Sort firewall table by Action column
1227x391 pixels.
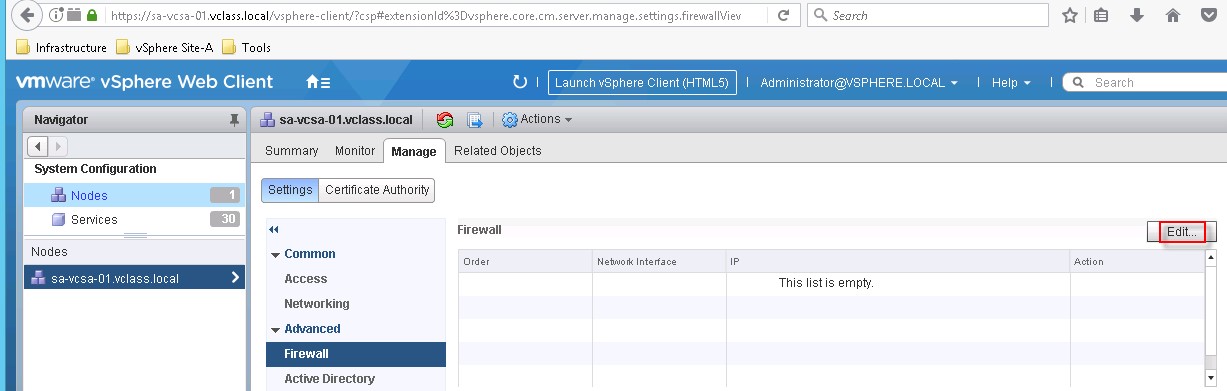click(x=1137, y=262)
